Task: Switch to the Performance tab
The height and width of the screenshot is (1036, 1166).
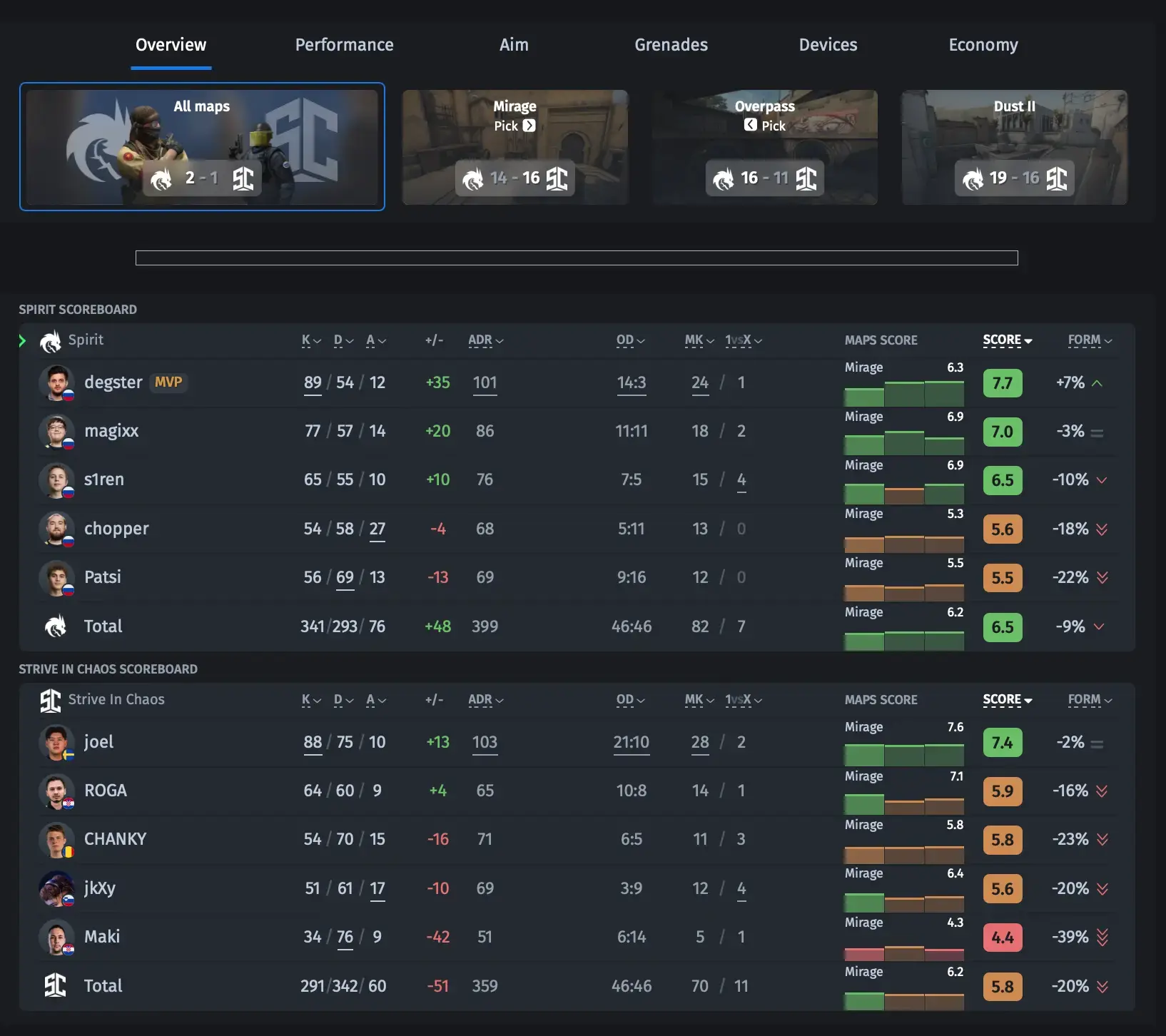Action: (344, 45)
